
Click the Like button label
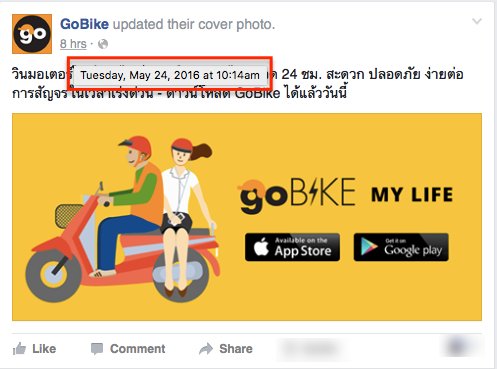click(44, 349)
